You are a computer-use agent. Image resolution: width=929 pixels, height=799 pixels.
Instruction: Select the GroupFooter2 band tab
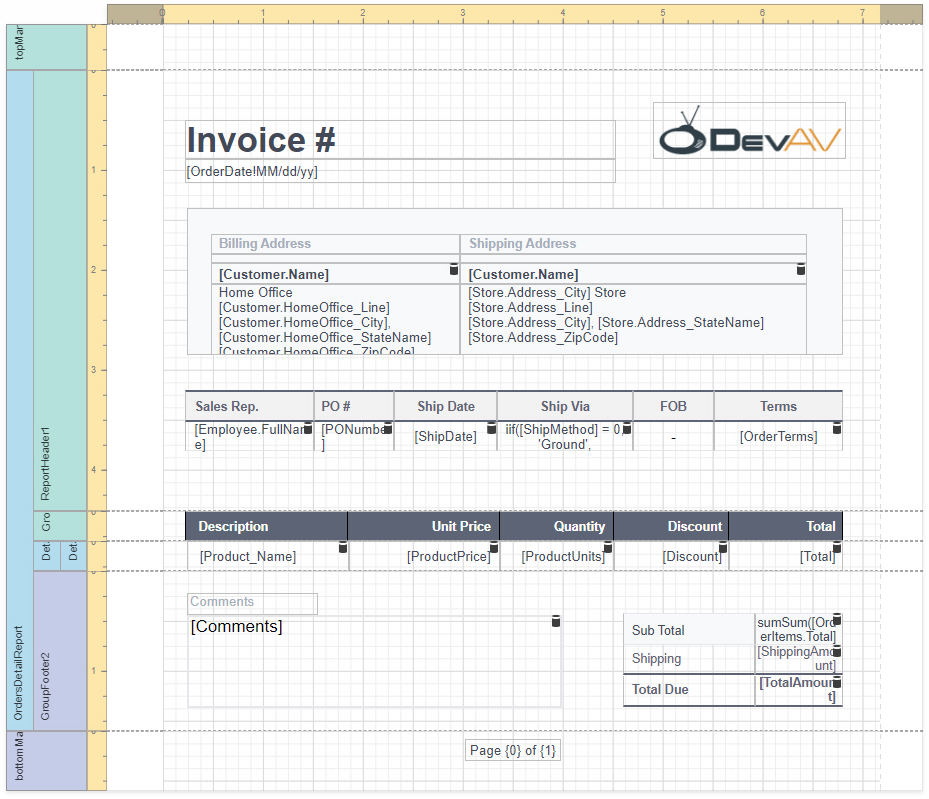[x=46, y=650]
